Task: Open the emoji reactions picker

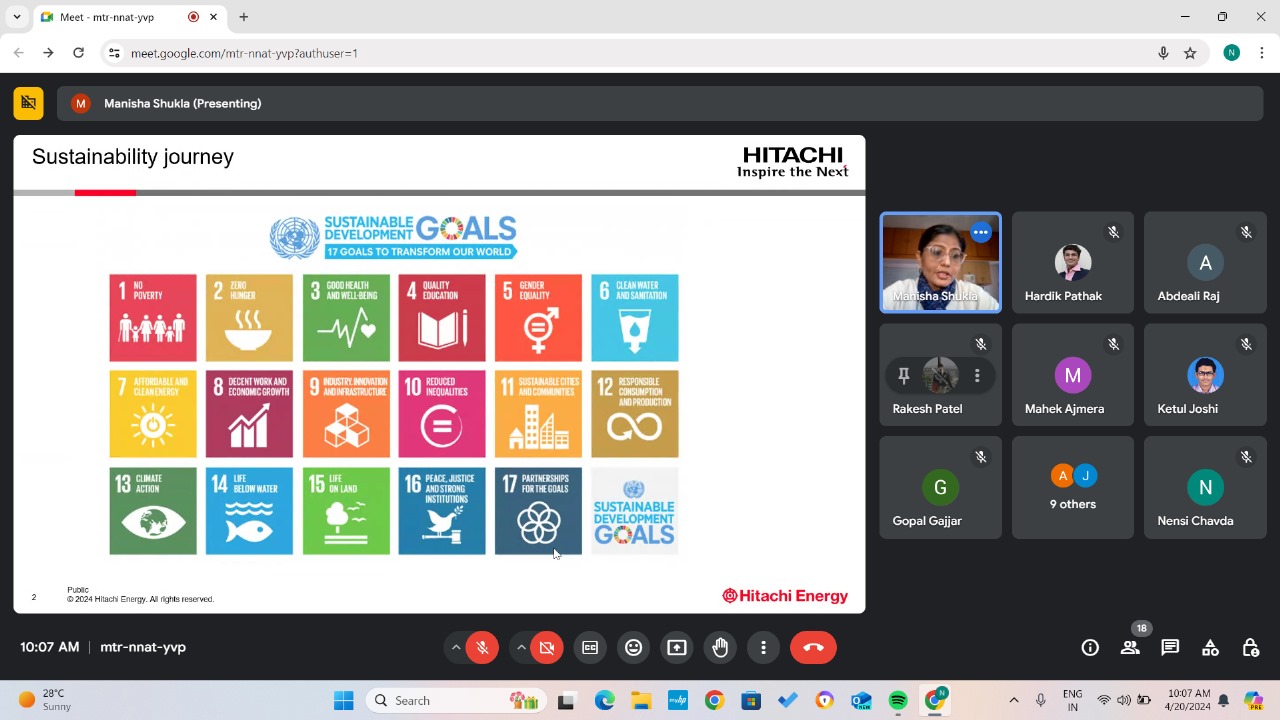Action: [x=633, y=648]
